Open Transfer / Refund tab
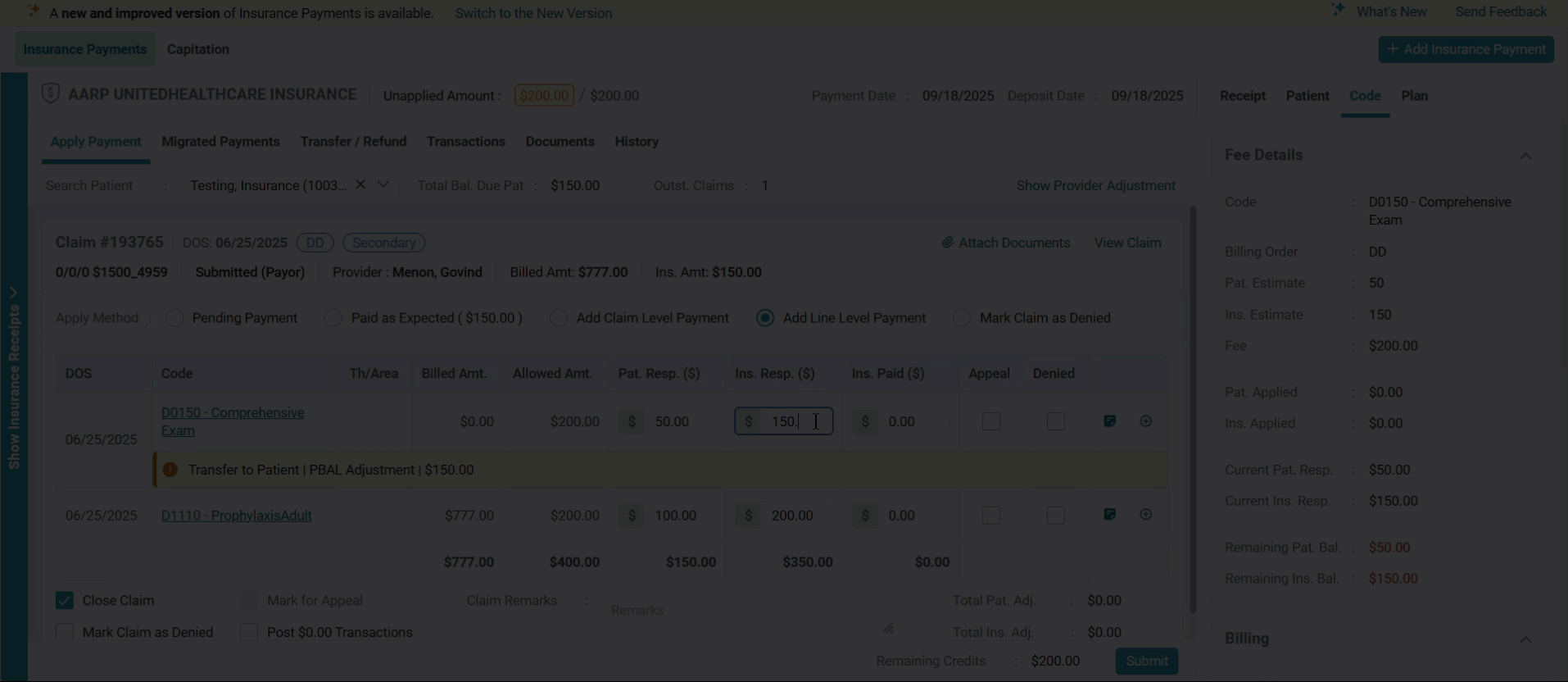The image size is (1568, 682). 353,142
